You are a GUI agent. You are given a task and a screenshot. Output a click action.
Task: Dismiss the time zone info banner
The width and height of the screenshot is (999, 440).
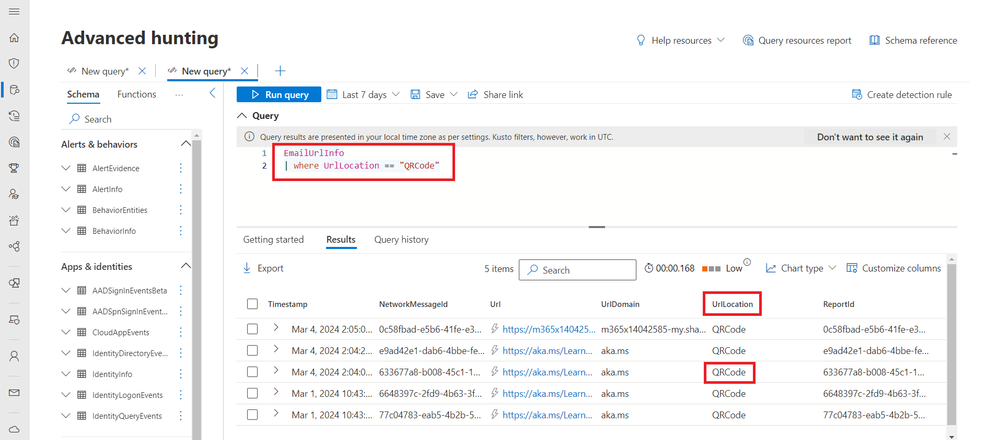(x=947, y=137)
